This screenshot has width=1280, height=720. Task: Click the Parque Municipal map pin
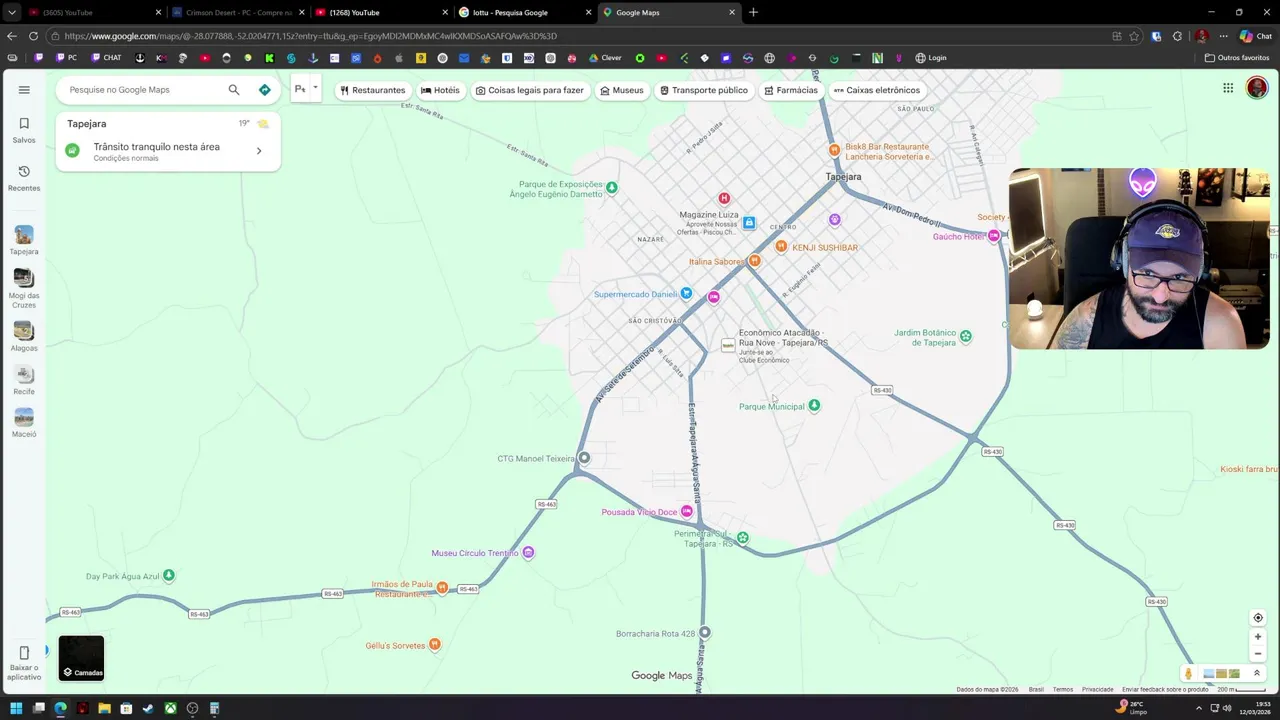click(814, 406)
